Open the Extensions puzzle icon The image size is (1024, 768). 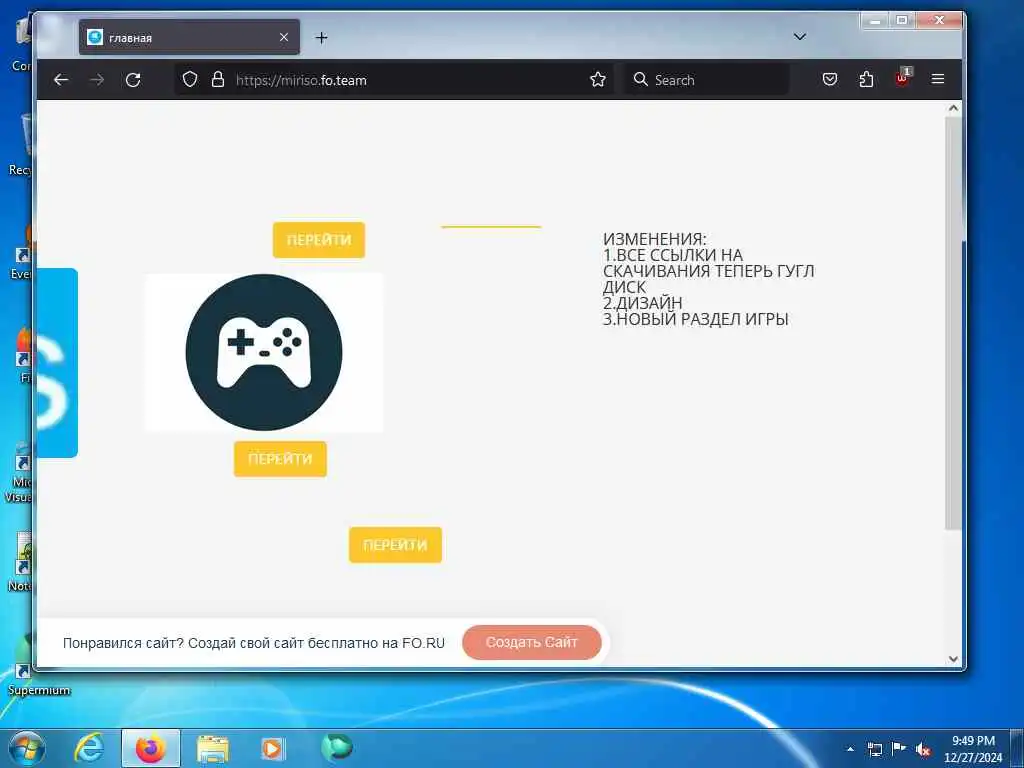pos(866,80)
